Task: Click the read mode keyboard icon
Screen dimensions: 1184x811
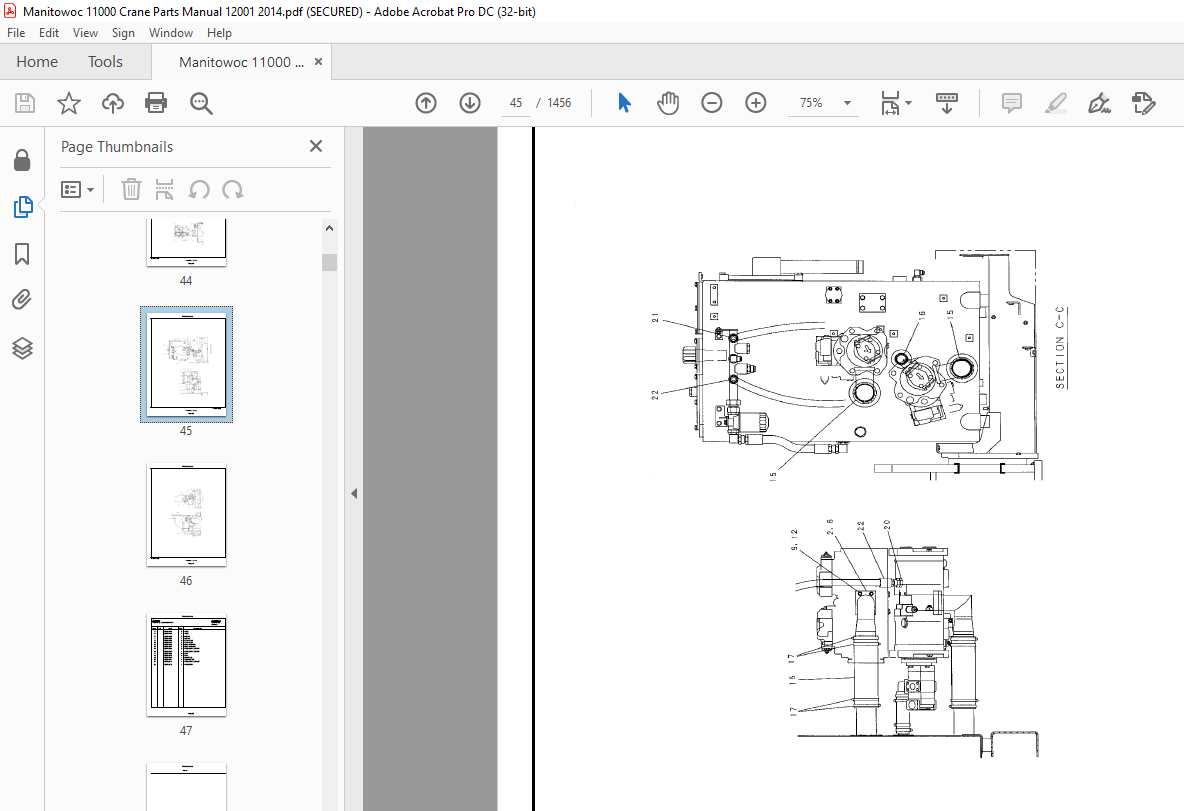Action: coord(946,103)
